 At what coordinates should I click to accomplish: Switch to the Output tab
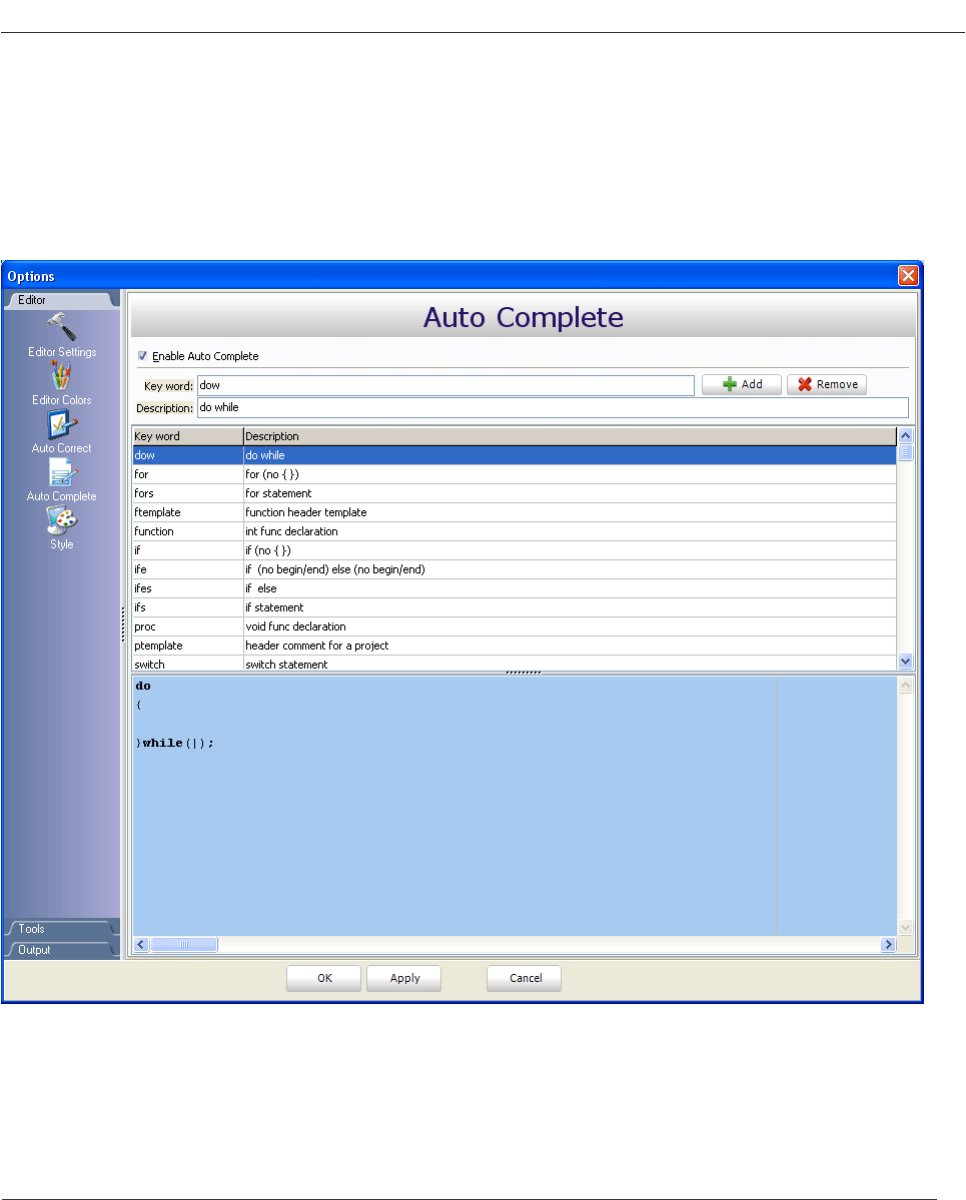coord(62,950)
